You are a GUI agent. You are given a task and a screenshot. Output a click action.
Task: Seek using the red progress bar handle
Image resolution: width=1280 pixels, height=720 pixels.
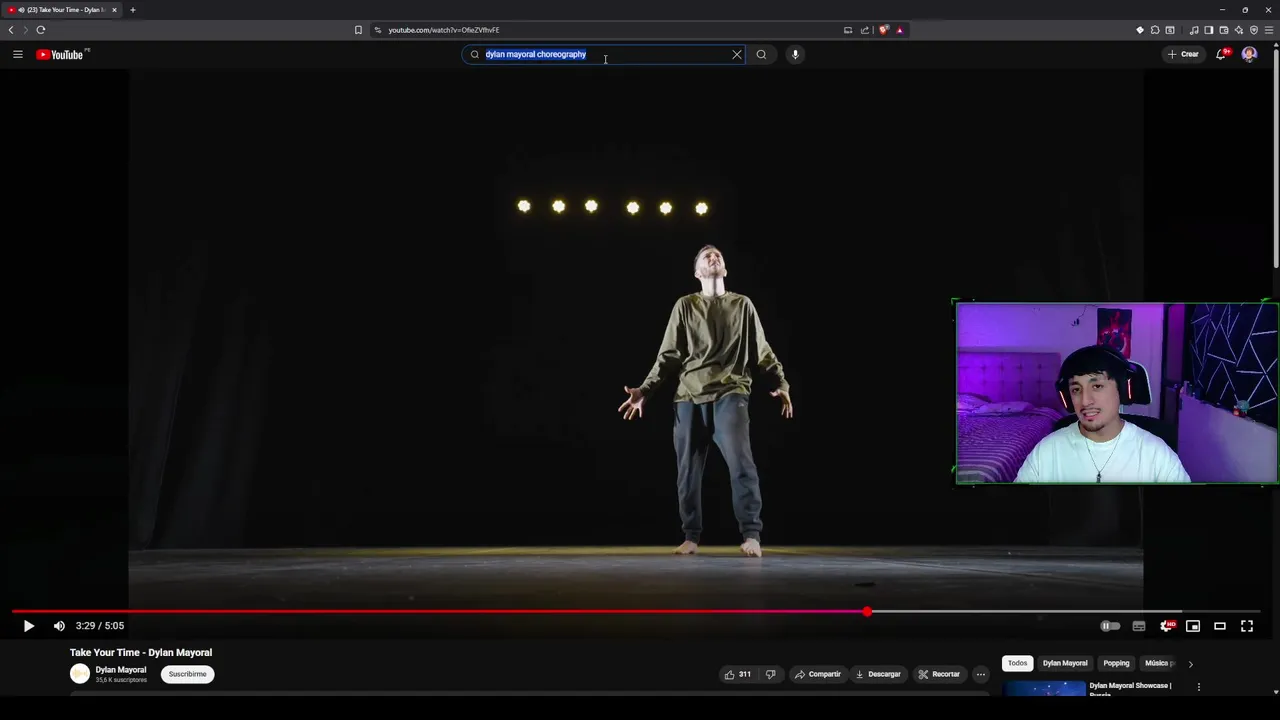point(867,611)
